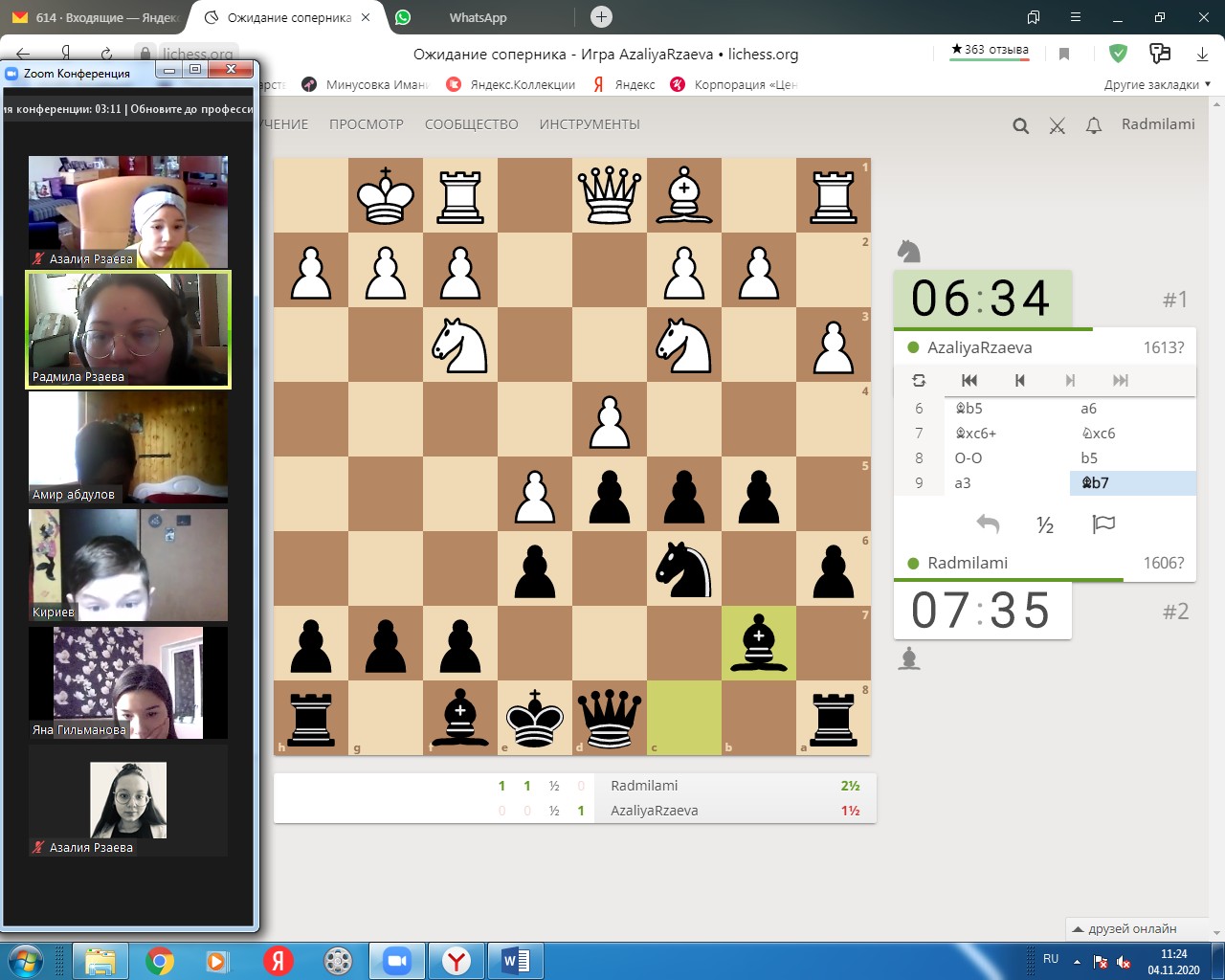Open the ИНСТРУМЕНТЫ menu

click(x=589, y=124)
